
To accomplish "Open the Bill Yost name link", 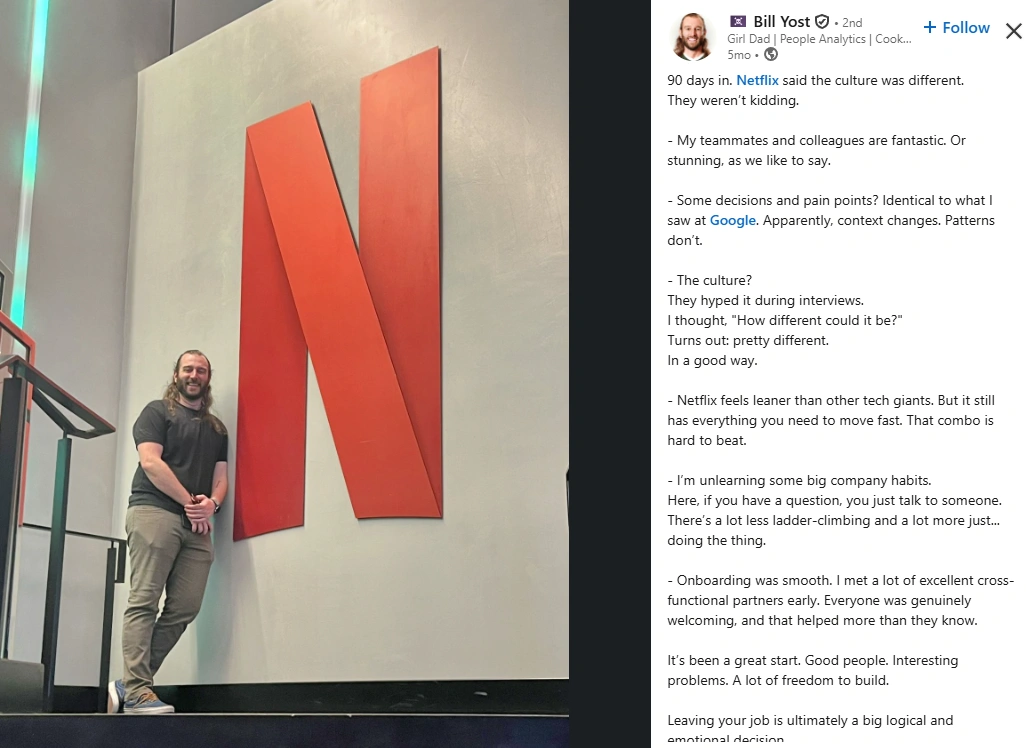I will pyautogui.click(x=781, y=22).
